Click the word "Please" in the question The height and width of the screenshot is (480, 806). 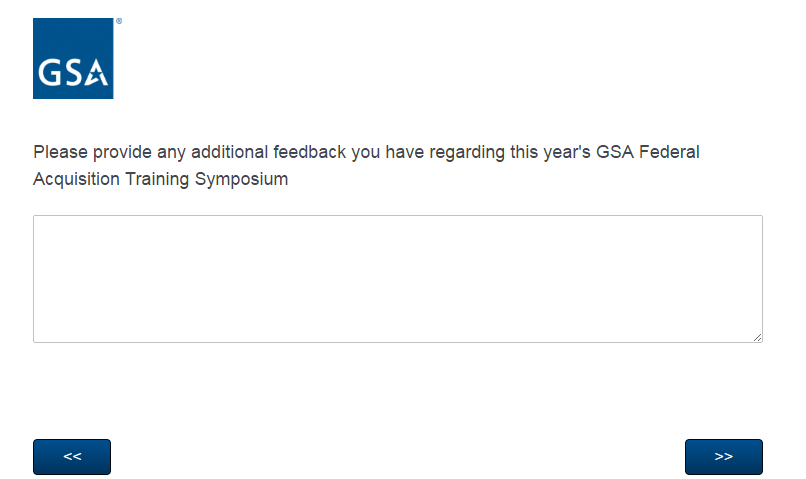click(x=60, y=152)
